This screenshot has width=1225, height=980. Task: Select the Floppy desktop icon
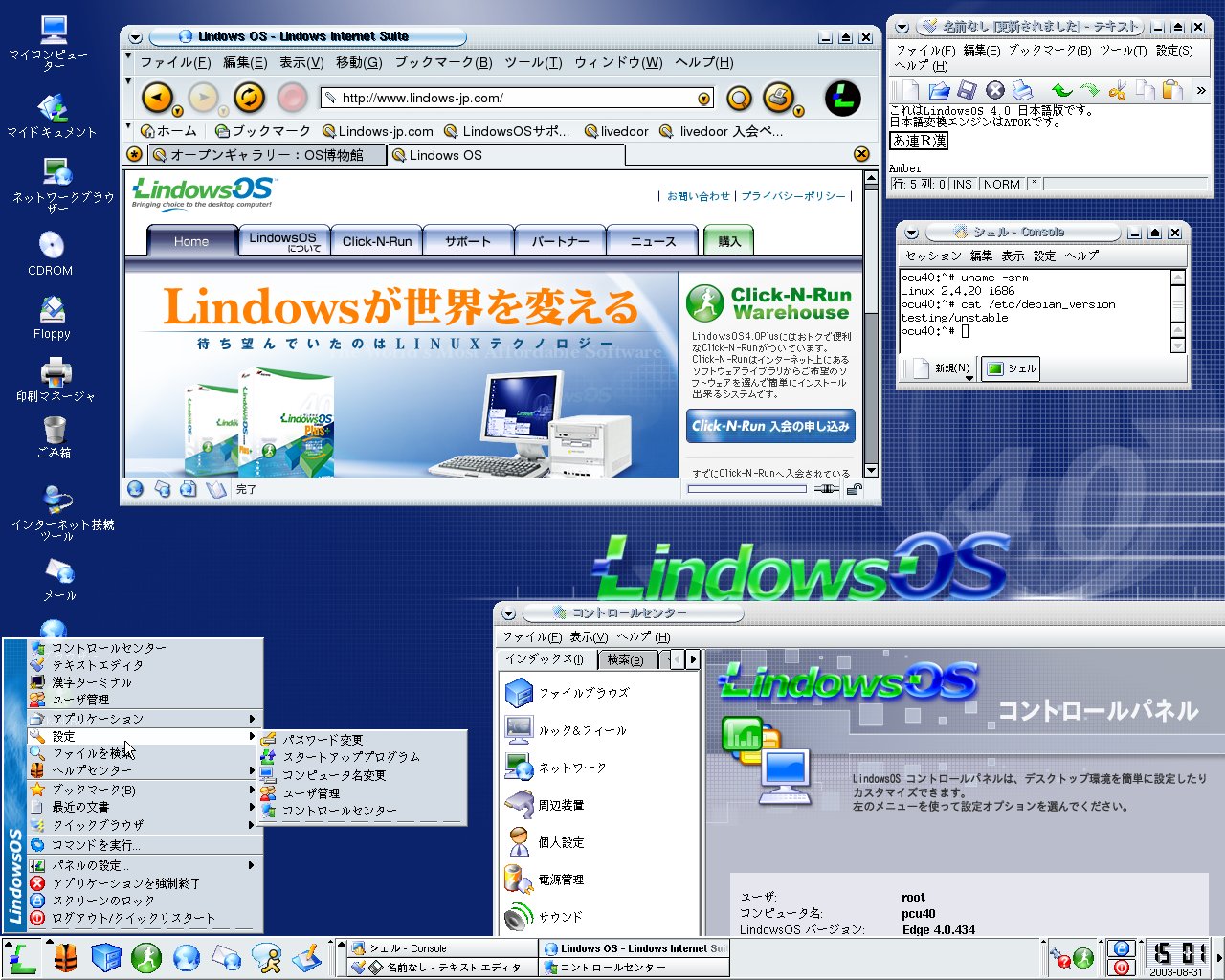53,318
